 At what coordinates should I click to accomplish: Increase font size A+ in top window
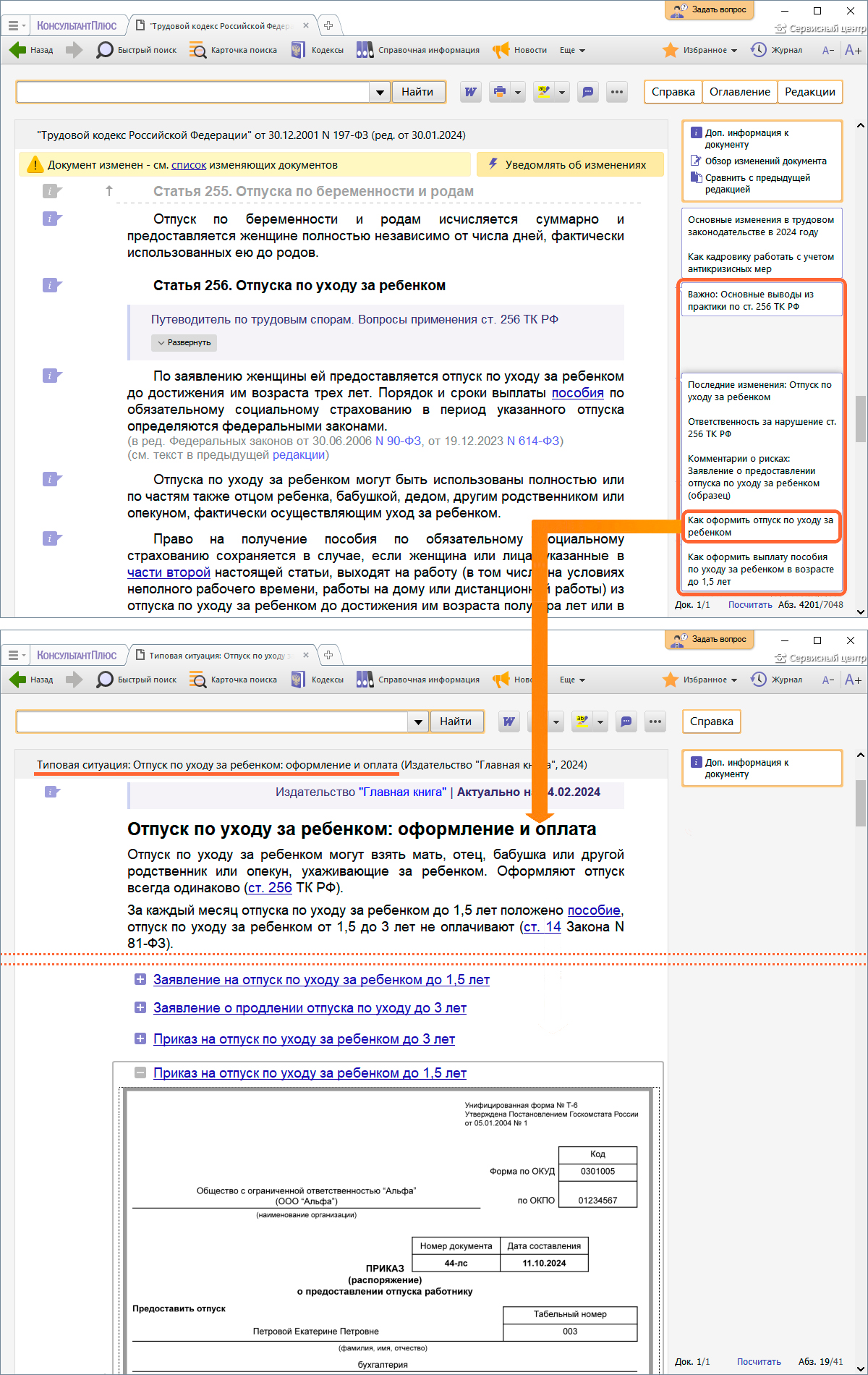pyautogui.click(x=853, y=50)
